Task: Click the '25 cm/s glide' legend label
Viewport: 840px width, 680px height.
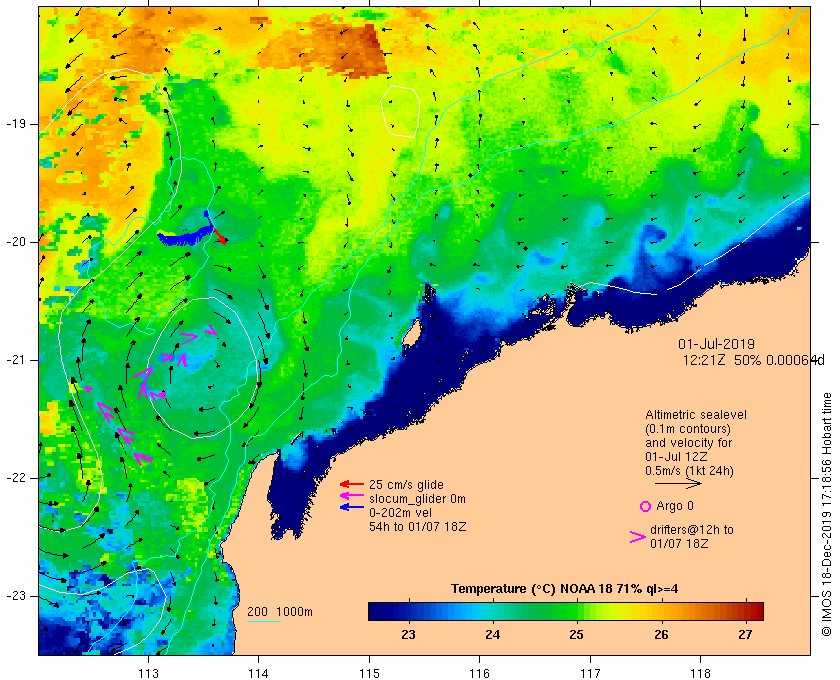Action: (406, 485)
